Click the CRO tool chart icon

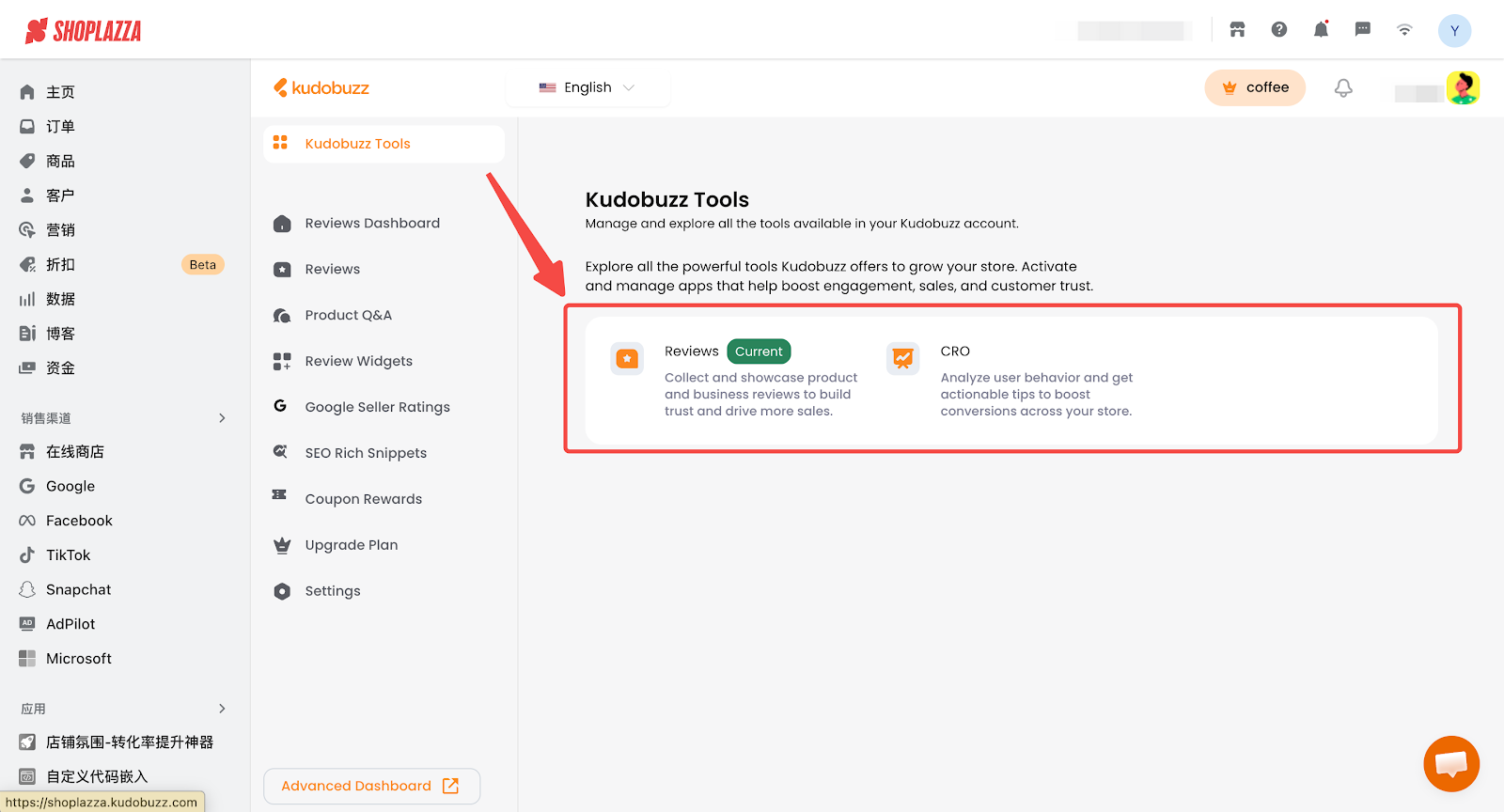point(902,359)
